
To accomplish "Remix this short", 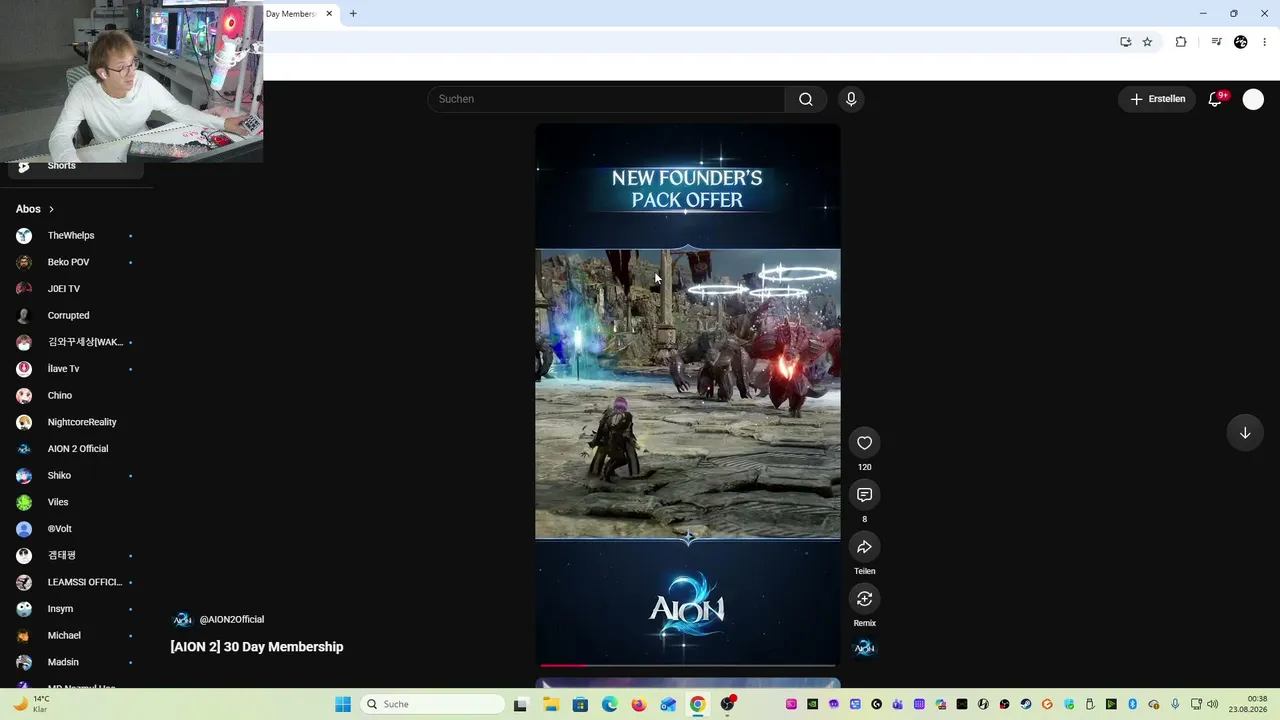I will 864,599.
